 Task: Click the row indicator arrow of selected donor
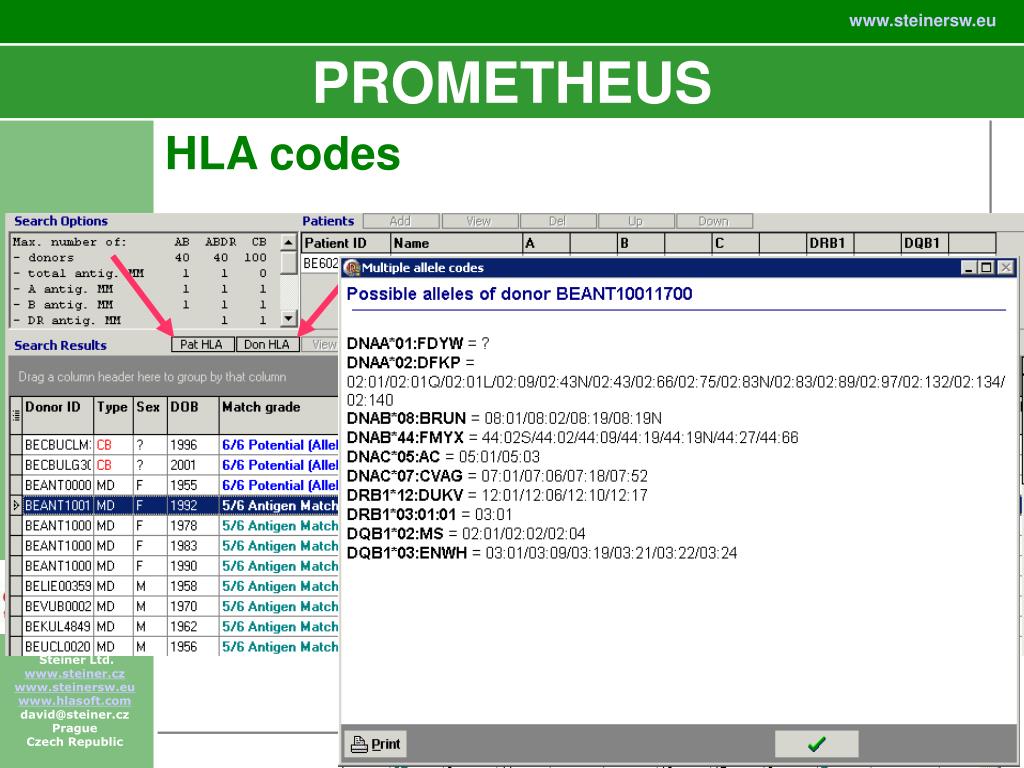pyautogui.click(x=16, y=505)
